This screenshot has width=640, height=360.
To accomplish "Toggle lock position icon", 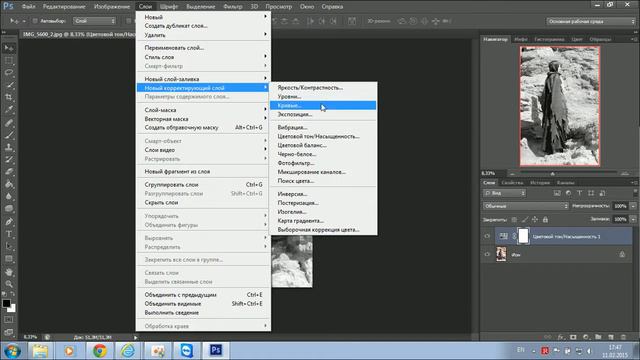I will [x=535, y=220].
